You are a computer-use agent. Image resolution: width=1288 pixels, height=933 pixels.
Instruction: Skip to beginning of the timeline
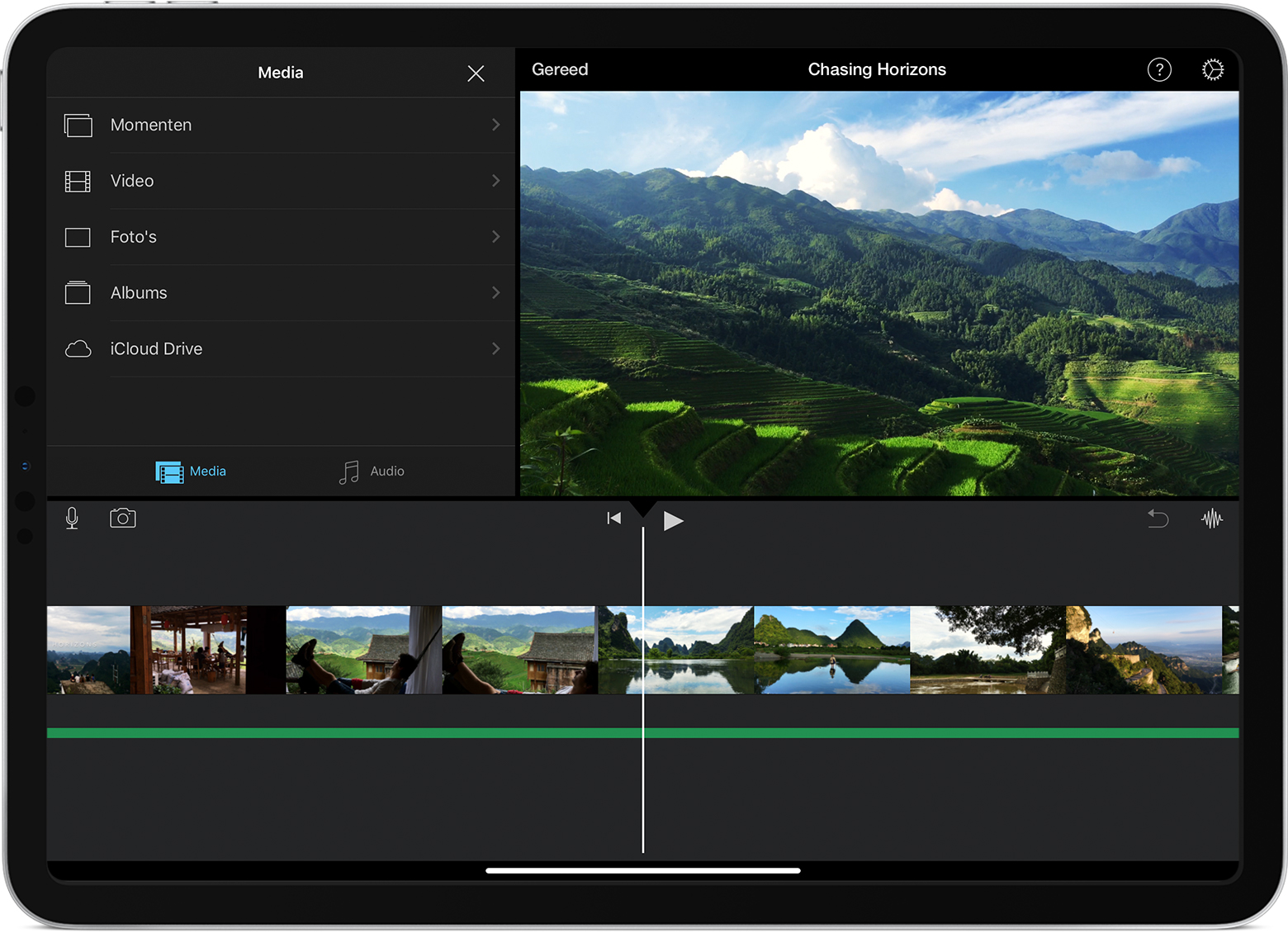click(613, 519)
